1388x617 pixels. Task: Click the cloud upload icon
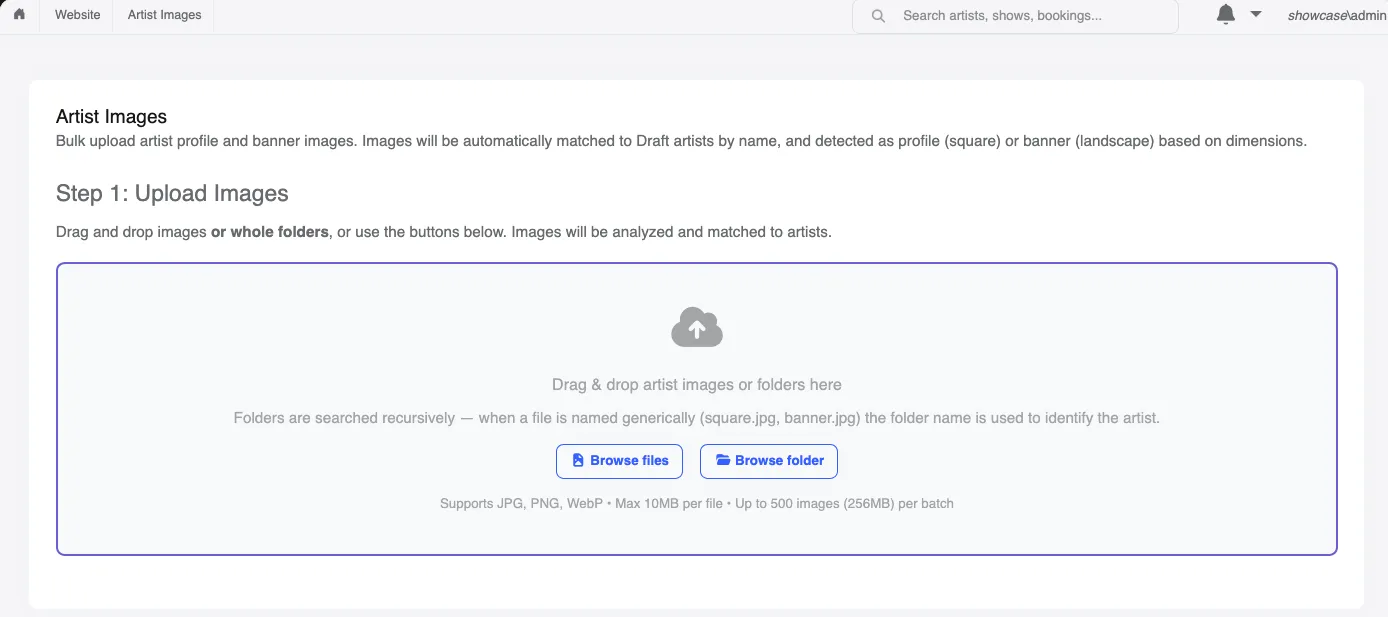tap(697, 328)
